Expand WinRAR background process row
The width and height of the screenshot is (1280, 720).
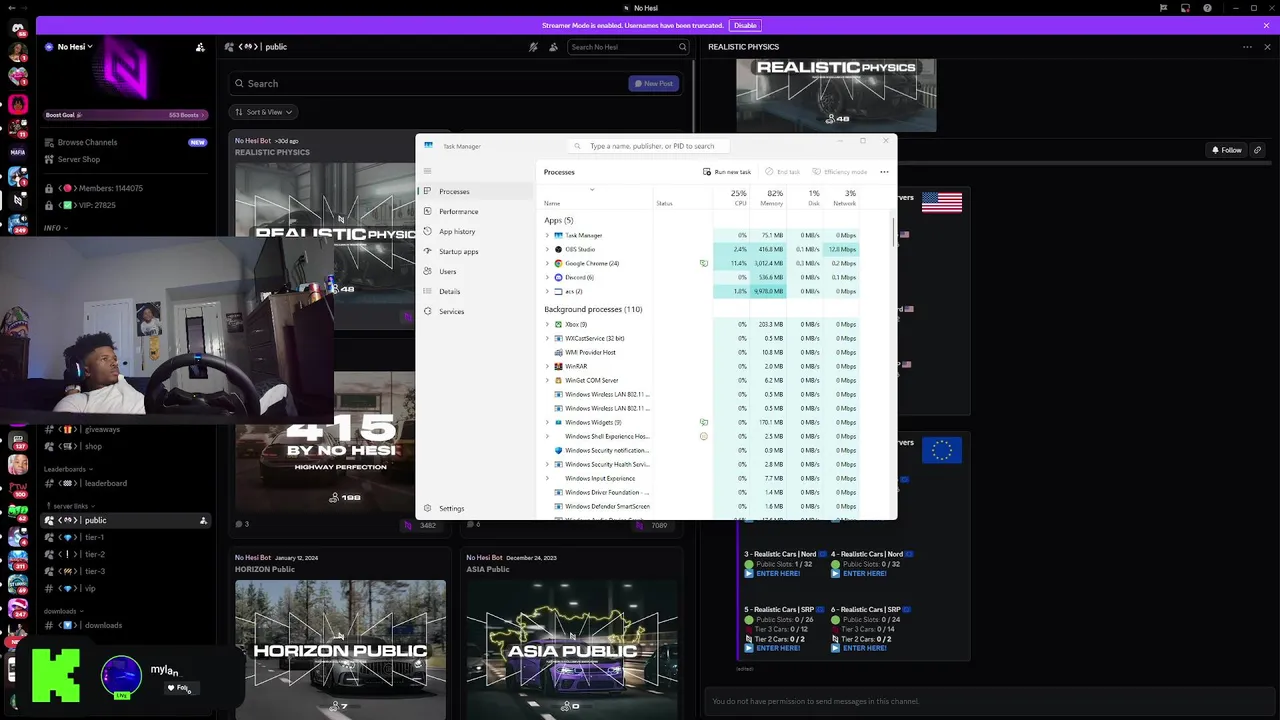(x=547, y=366)
